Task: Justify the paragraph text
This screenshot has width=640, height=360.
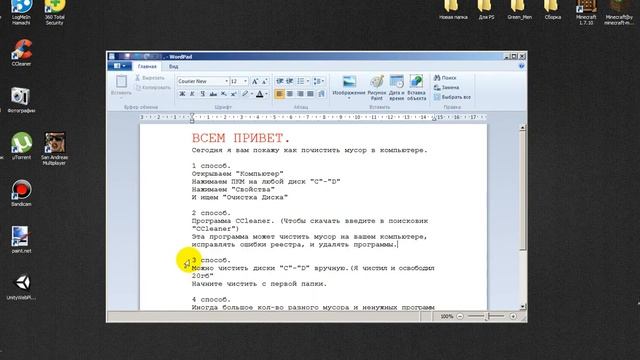Action: 310,94
